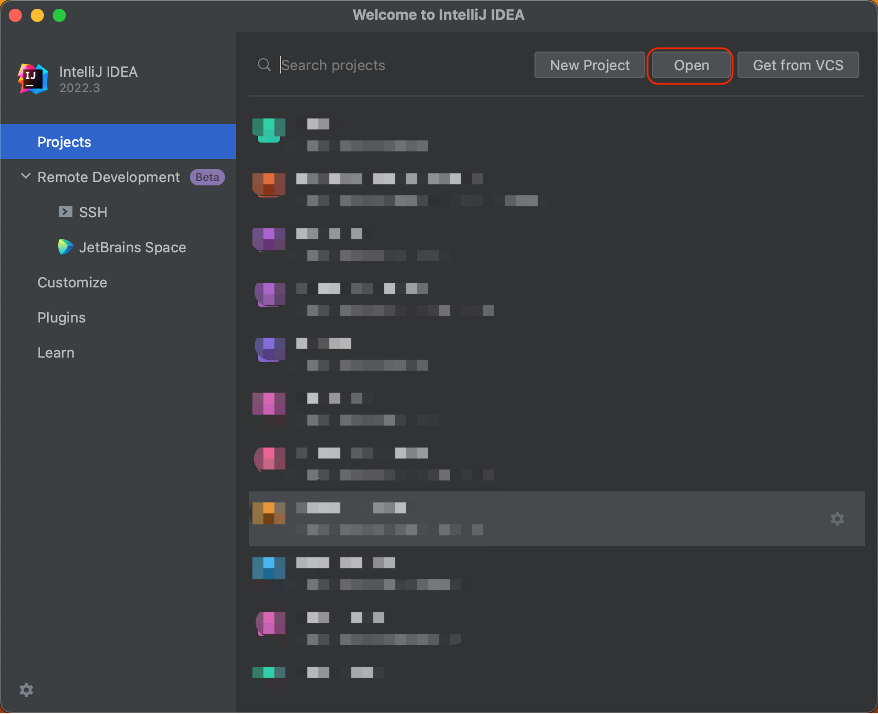Collapse the Remote Development chevron
This screenshot has width=878, height=714.
[x=25, y=177]
